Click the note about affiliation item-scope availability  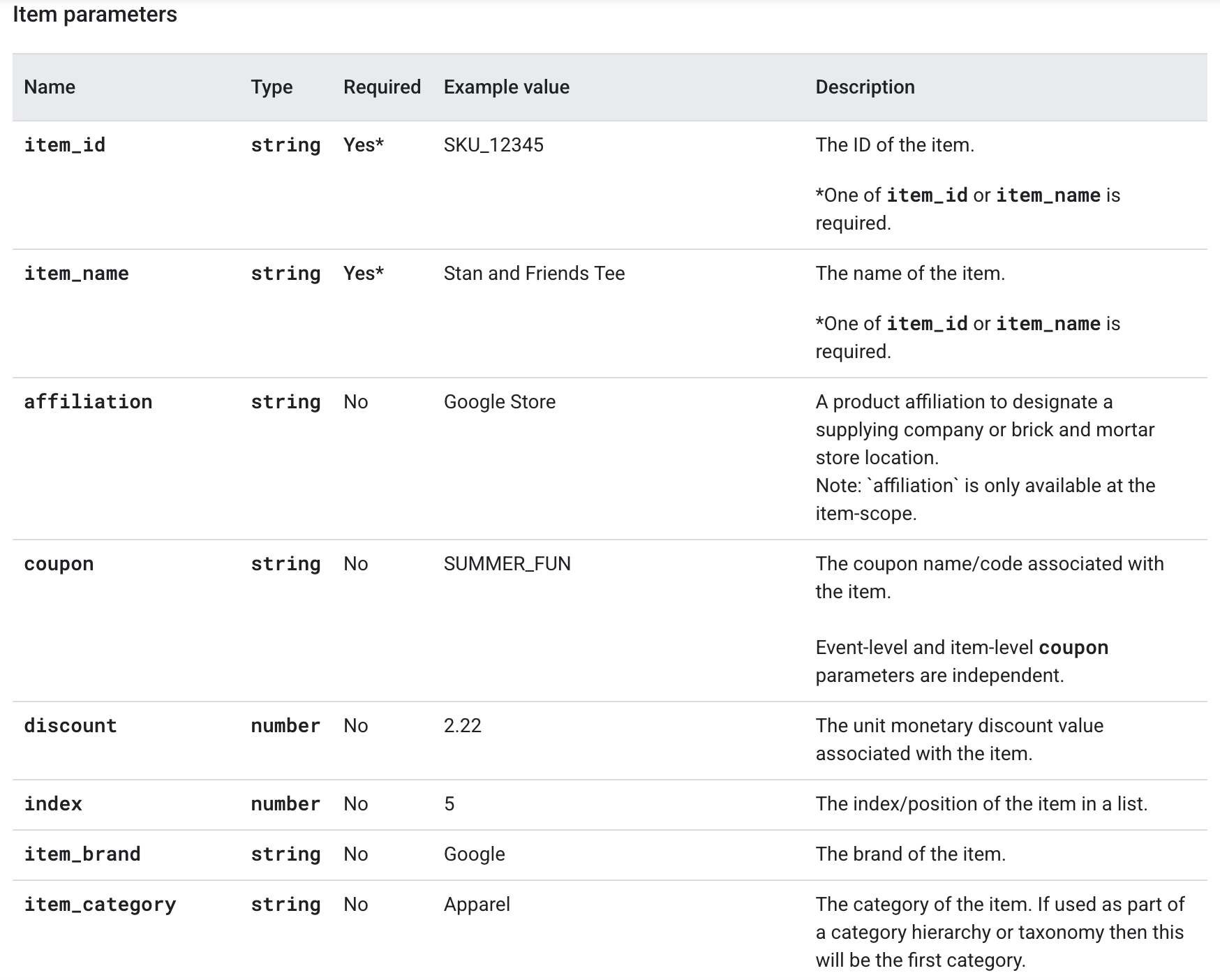985,499
